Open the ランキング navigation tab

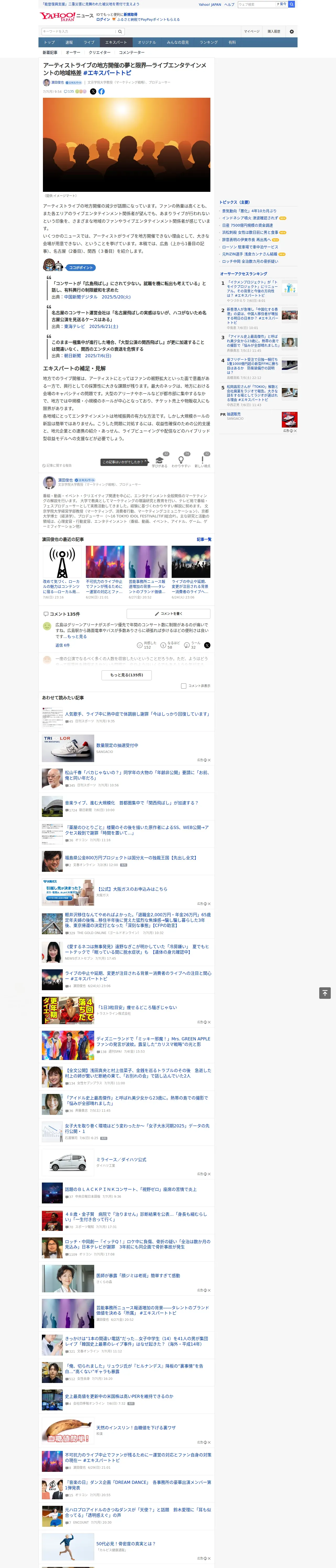pos(209,43)
